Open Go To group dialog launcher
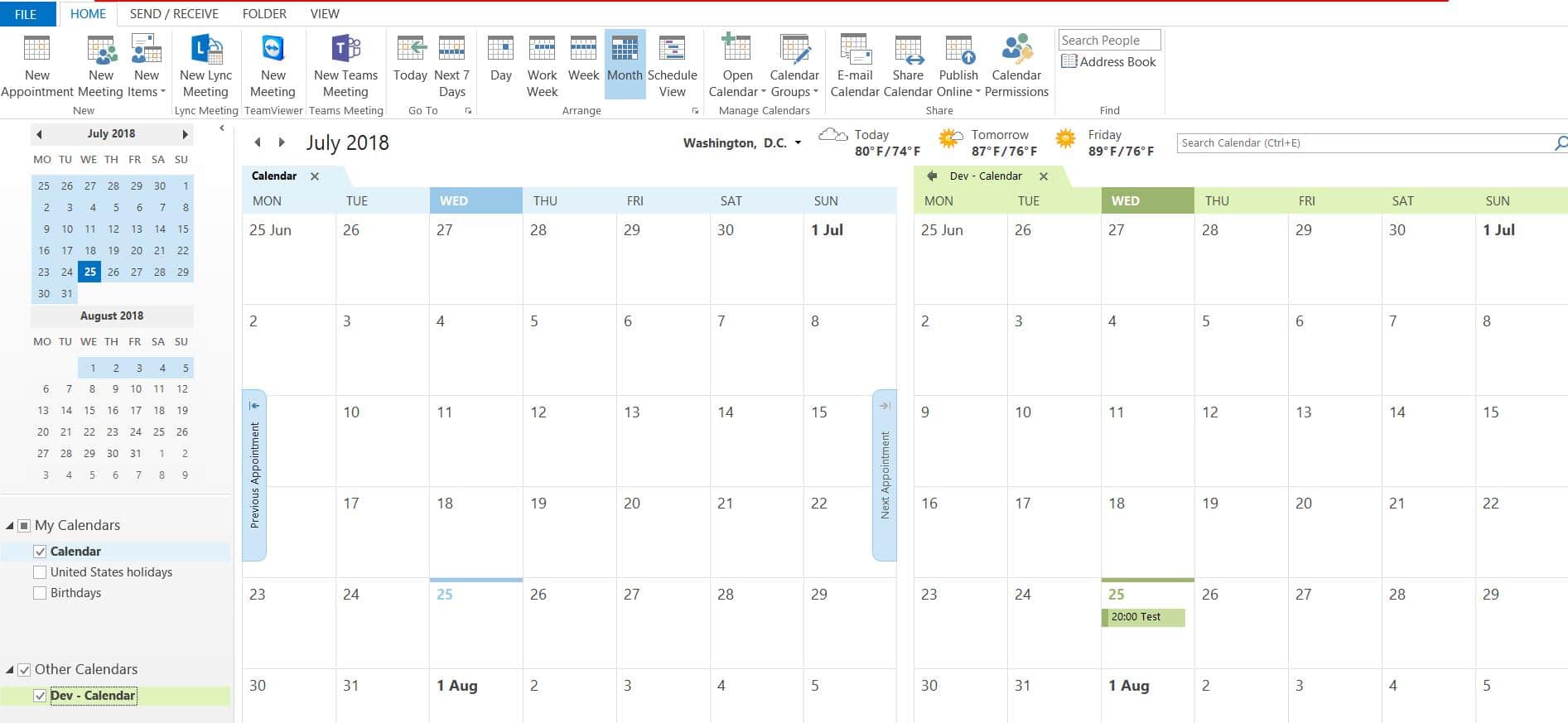The width and height of the screenshot is (1568, 723). (x=468, y=110)
